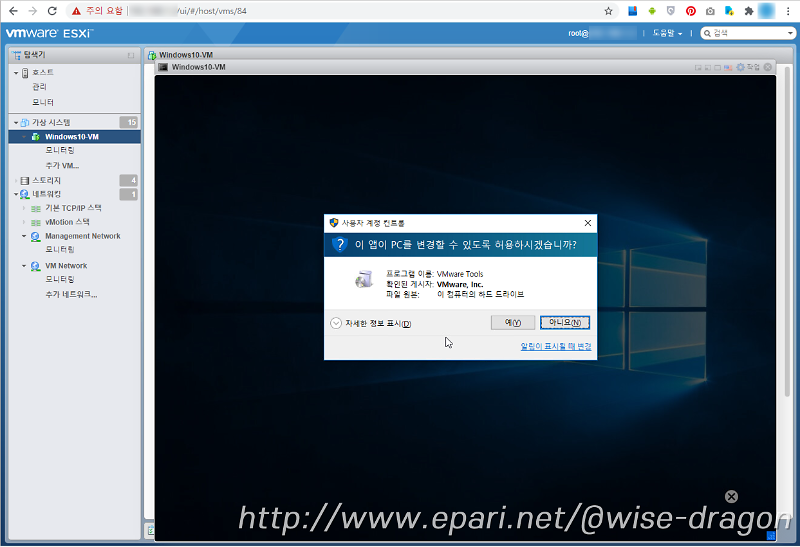Click the third console window-size icon
This screenshot has width=800, height=547.
coord(717,67)
